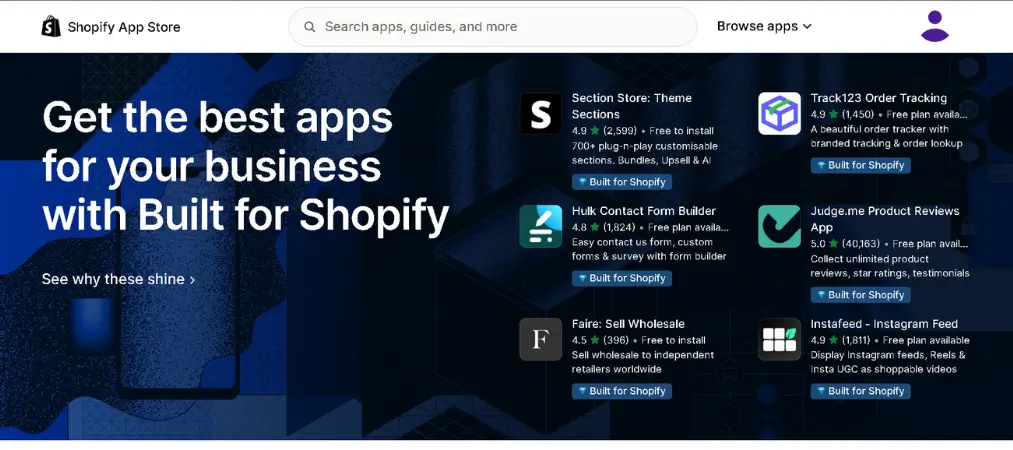
Task: Open Instafeed - Instagram Feed title link
Action: 884,324
